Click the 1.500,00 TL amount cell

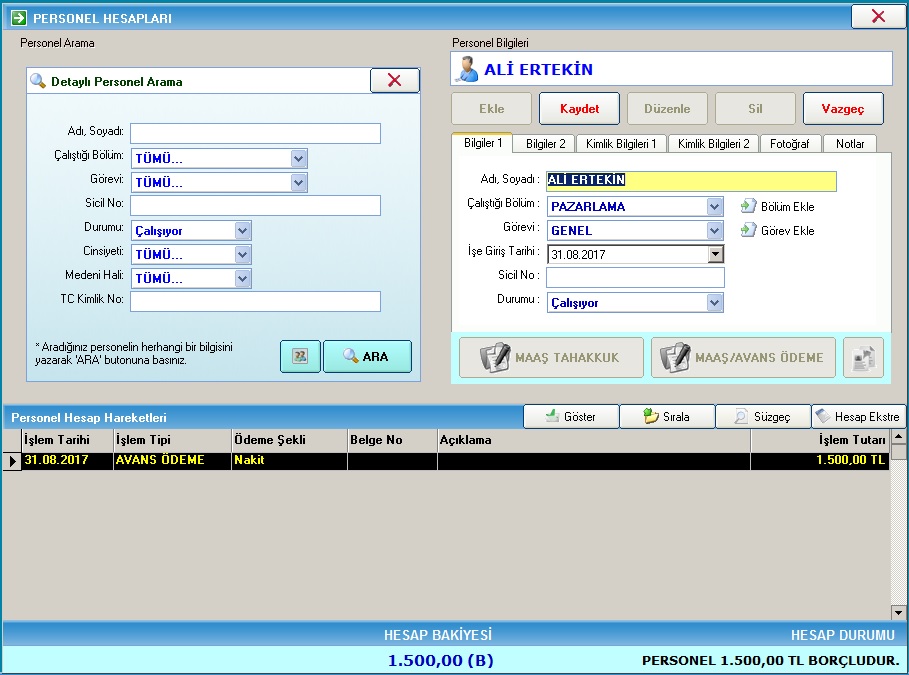click(x=820, y=460)
